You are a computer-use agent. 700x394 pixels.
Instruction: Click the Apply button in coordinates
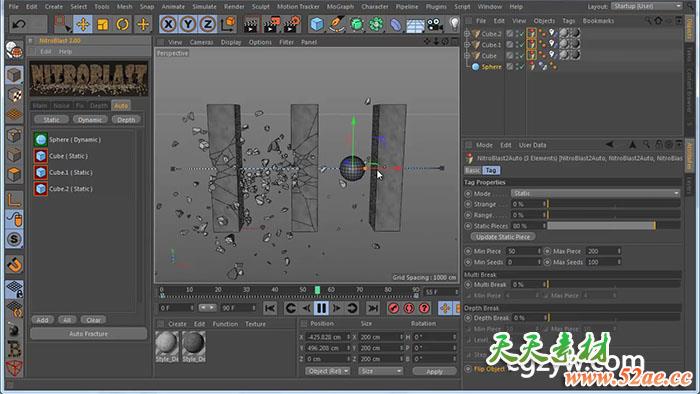tap(434, 371)
